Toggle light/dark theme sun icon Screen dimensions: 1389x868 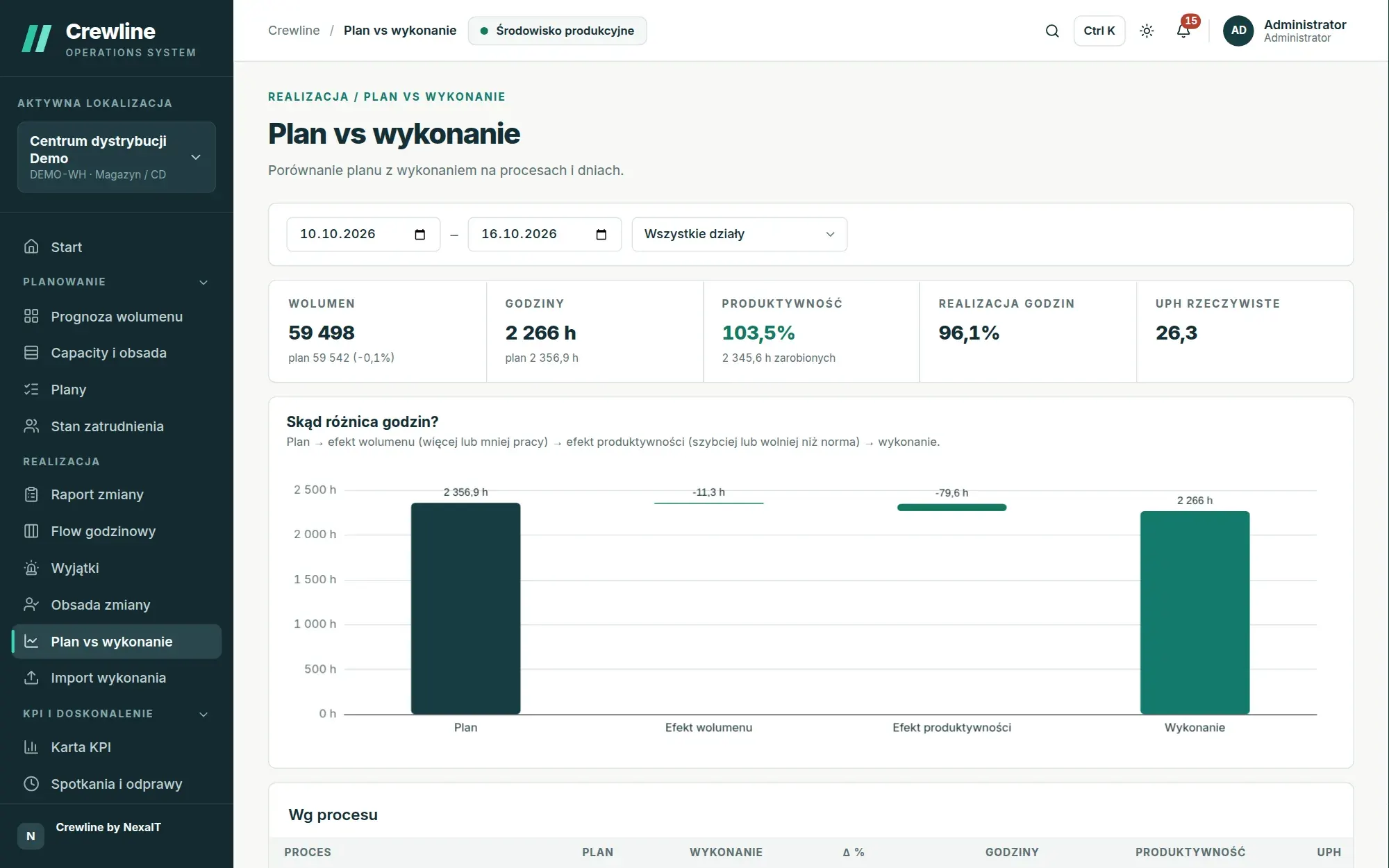pyautogui.click(x=1147, y=31)
